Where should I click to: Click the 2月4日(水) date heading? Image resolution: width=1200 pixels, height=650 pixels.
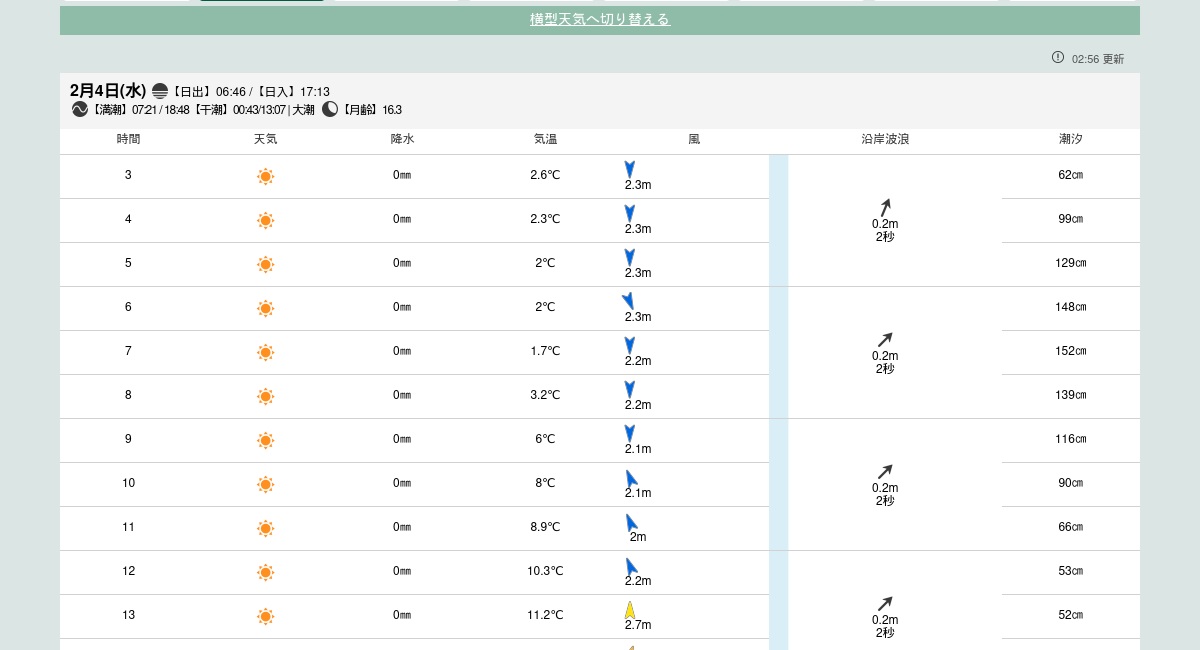108,91
